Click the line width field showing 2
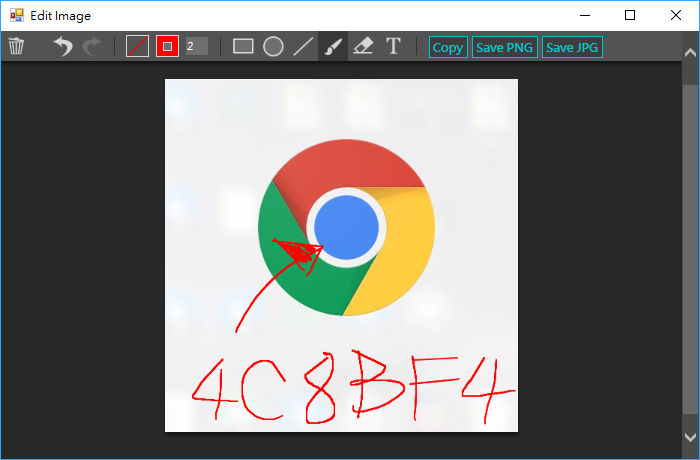The height and width of the screenshot is (460, 700). pyautogui.click(x=197, y=46)
